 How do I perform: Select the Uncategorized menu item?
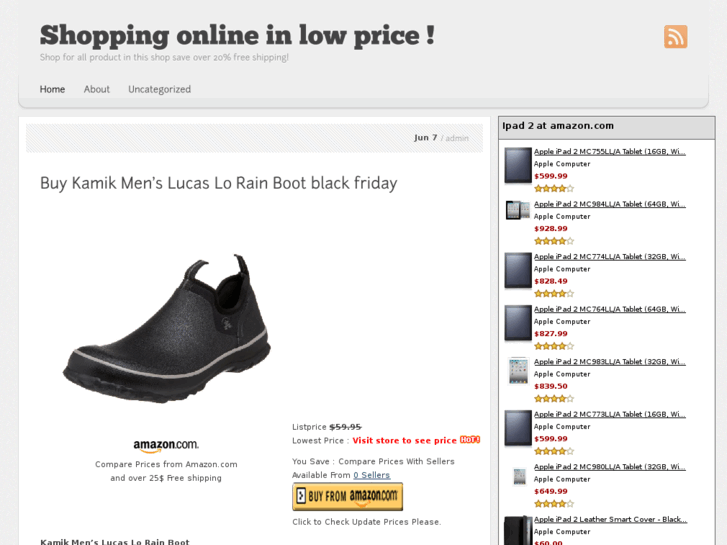point(159,89)
